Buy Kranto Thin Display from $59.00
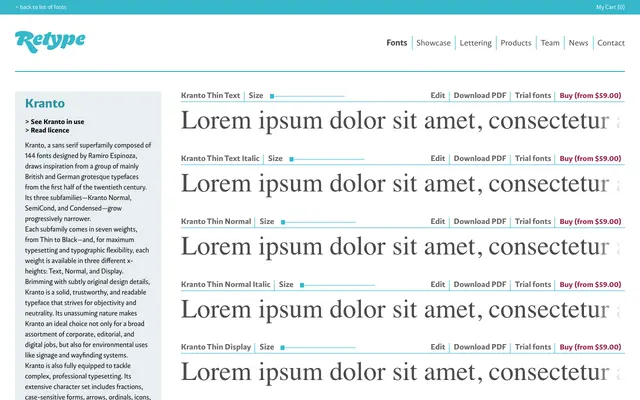 click(590, 347)
